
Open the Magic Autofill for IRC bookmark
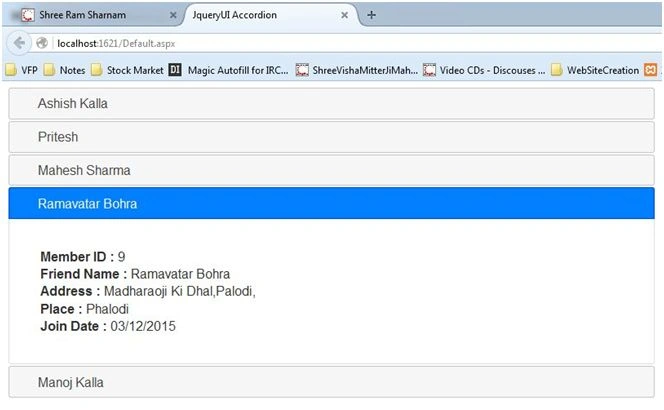click(x=229, y=70)
